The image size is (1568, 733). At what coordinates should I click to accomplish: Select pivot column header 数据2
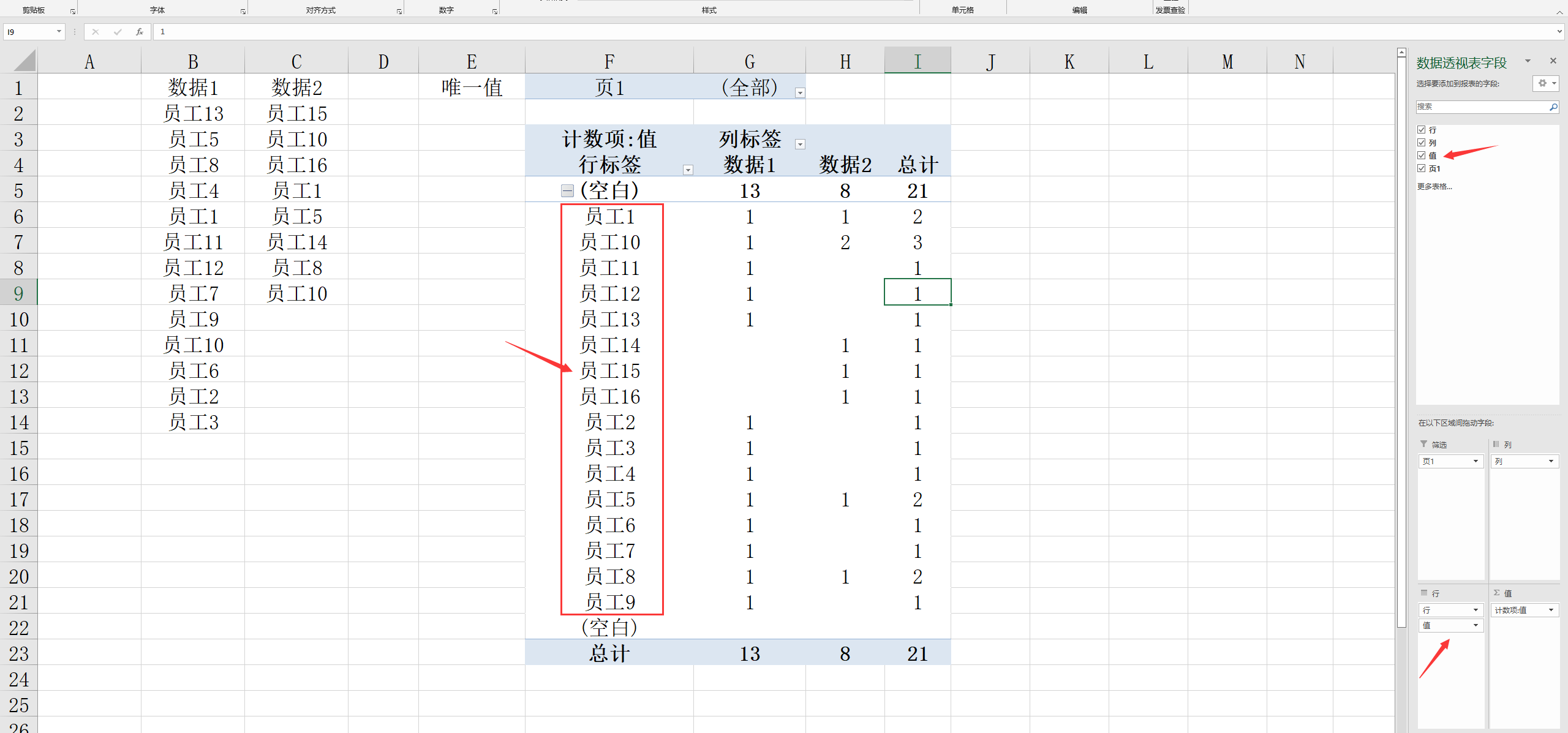845,165
